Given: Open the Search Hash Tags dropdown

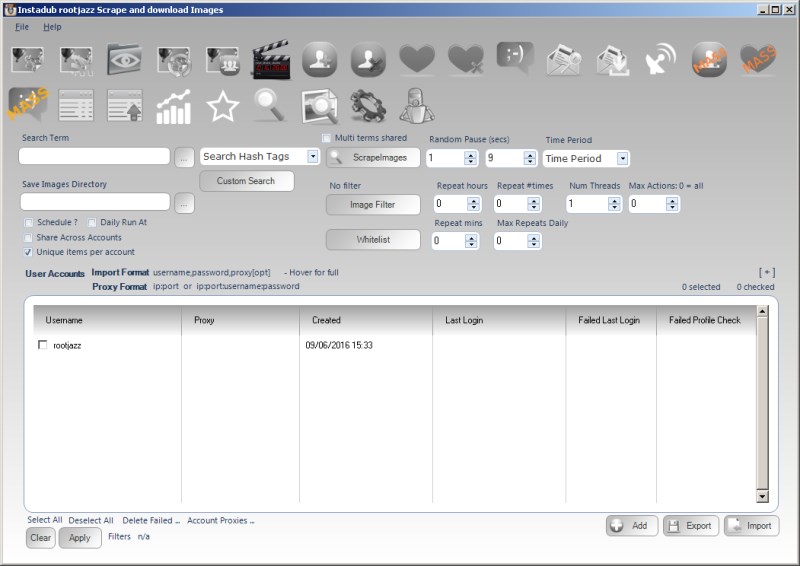Looking at the screenshot, I should [313, 157].
